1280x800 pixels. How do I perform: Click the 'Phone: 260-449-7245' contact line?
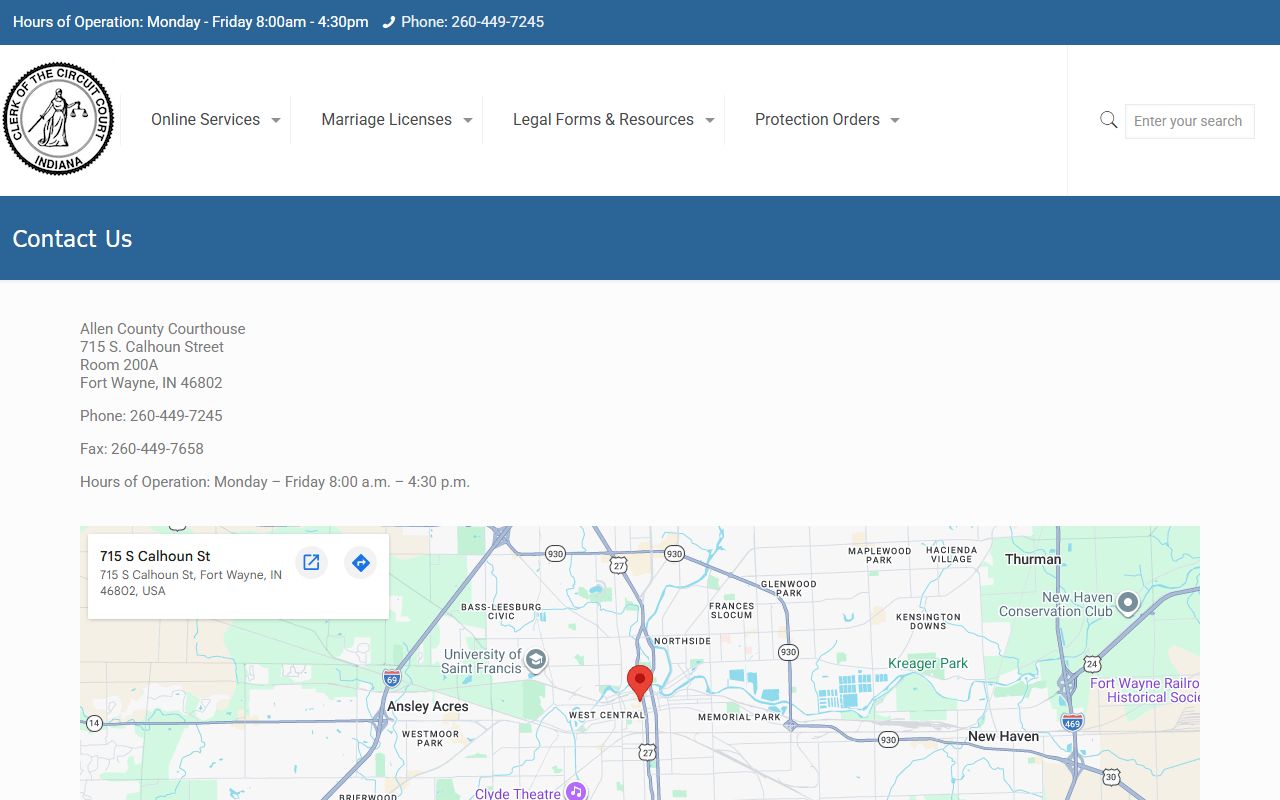151,416
